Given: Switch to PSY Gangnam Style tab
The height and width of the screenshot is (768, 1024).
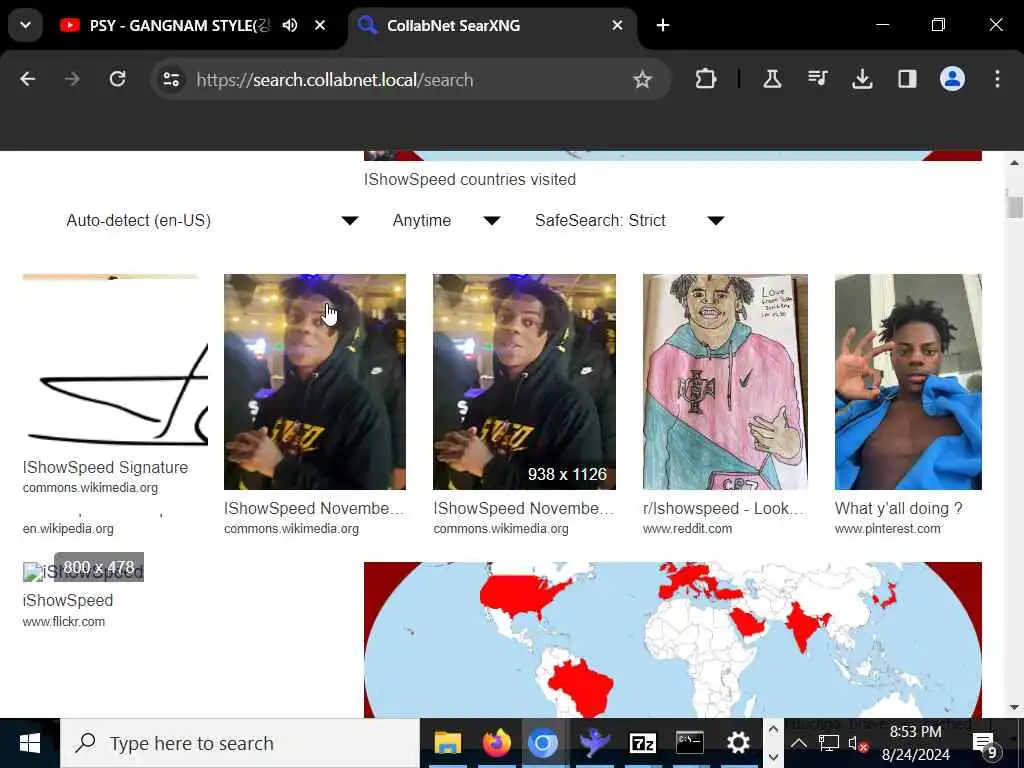Looking at the screenshot, I should click(180, 25).
